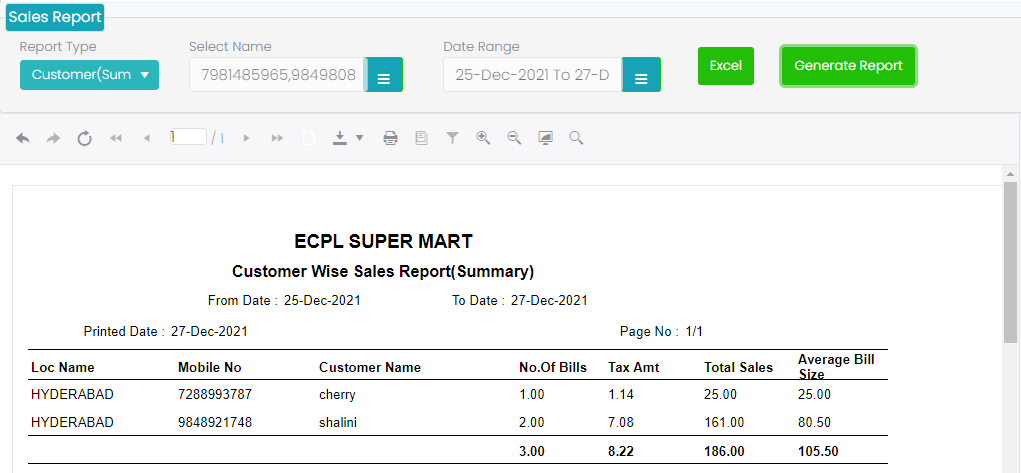Open the Date Range picker button
This screenshot has width=1021, height=473.
click(x=641, y=76)
